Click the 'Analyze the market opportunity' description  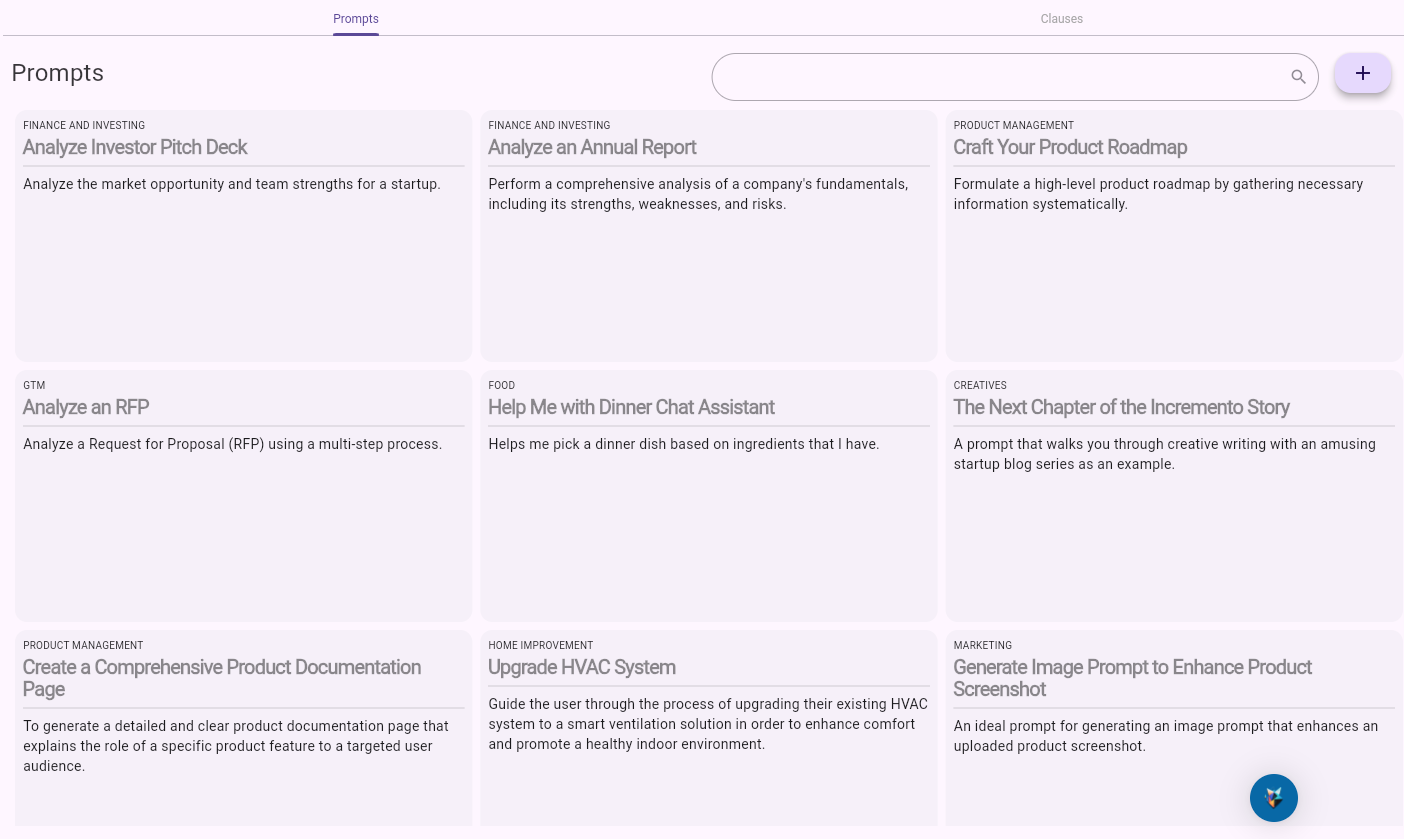pos(232,184)
